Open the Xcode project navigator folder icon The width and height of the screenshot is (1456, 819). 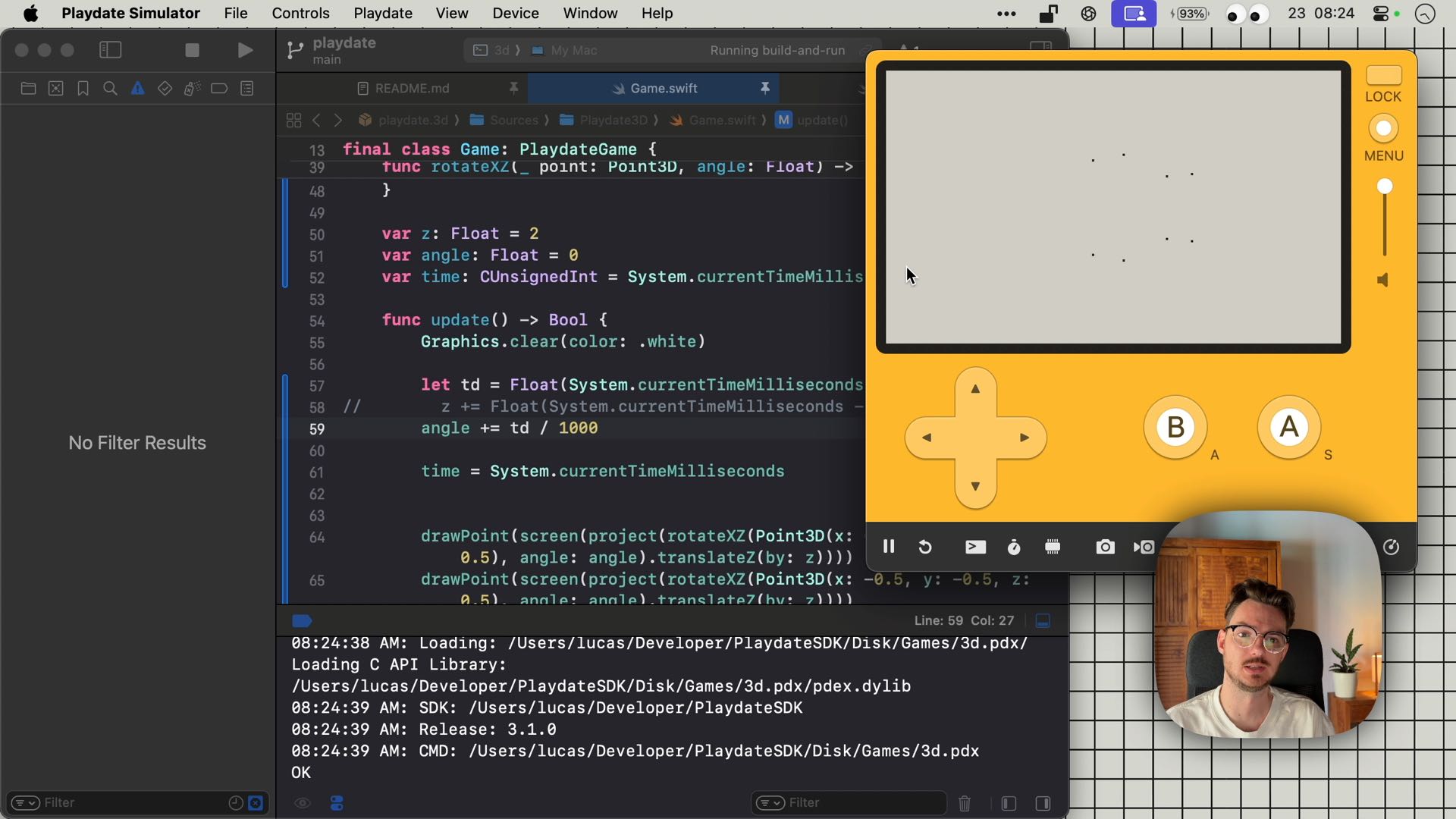click(x=28, y=89)
